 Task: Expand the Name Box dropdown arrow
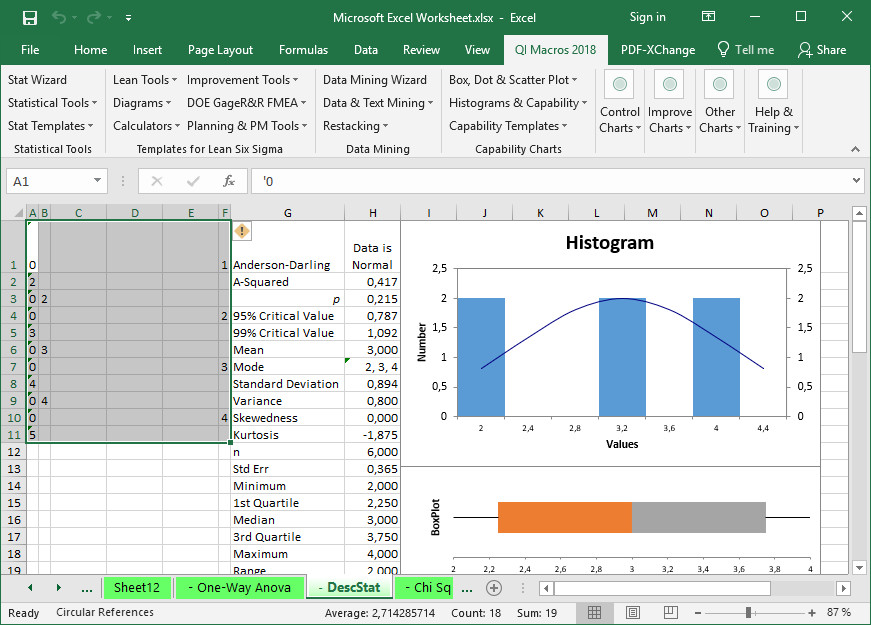[x=97, y=181]
